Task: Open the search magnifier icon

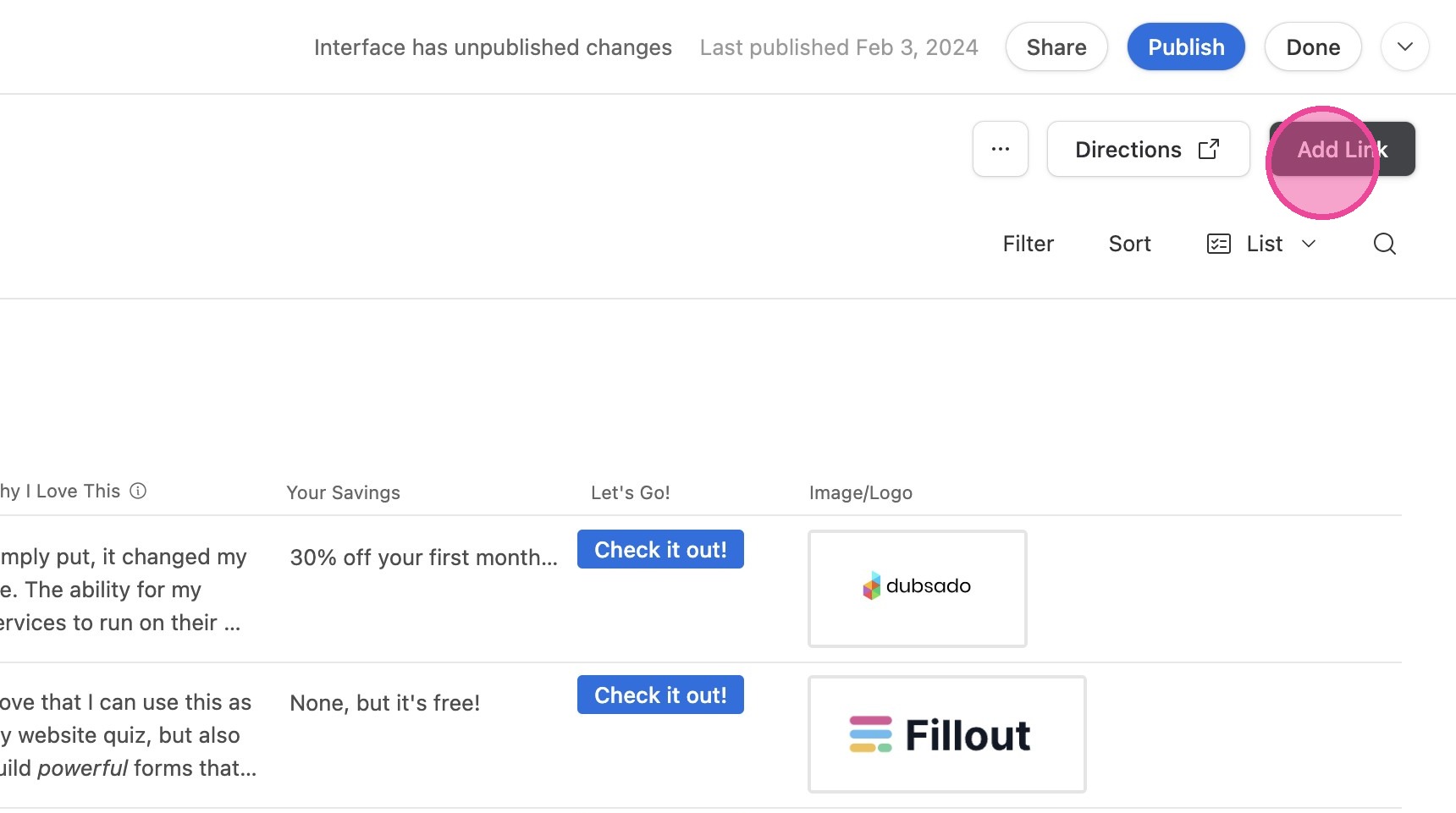Action: pos(1385,244)
